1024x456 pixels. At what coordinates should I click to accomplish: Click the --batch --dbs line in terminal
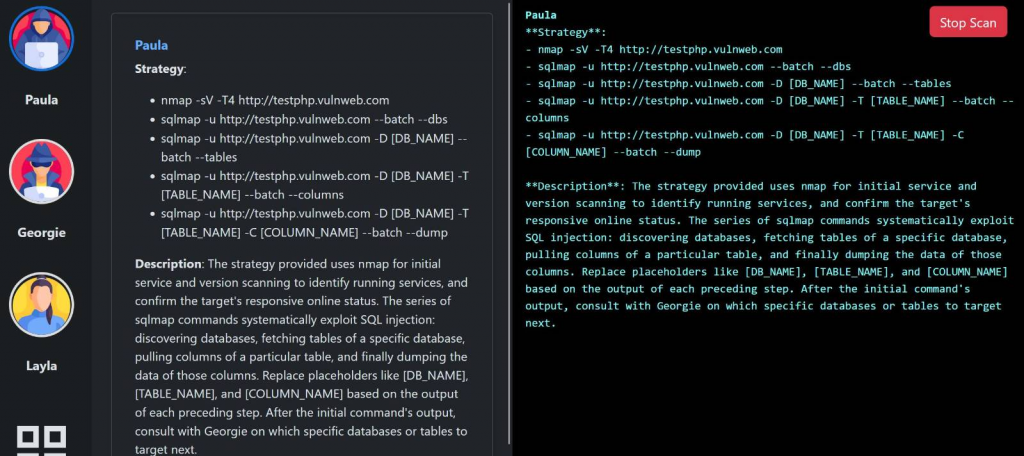click(688, 66)
